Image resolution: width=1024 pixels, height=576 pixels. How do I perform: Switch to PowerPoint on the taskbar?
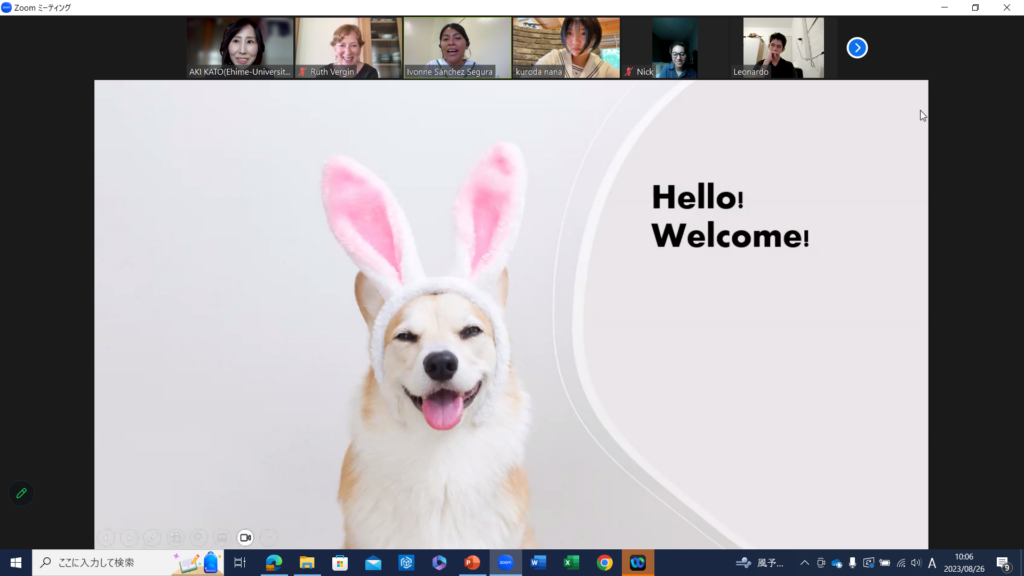coord(472,562)
